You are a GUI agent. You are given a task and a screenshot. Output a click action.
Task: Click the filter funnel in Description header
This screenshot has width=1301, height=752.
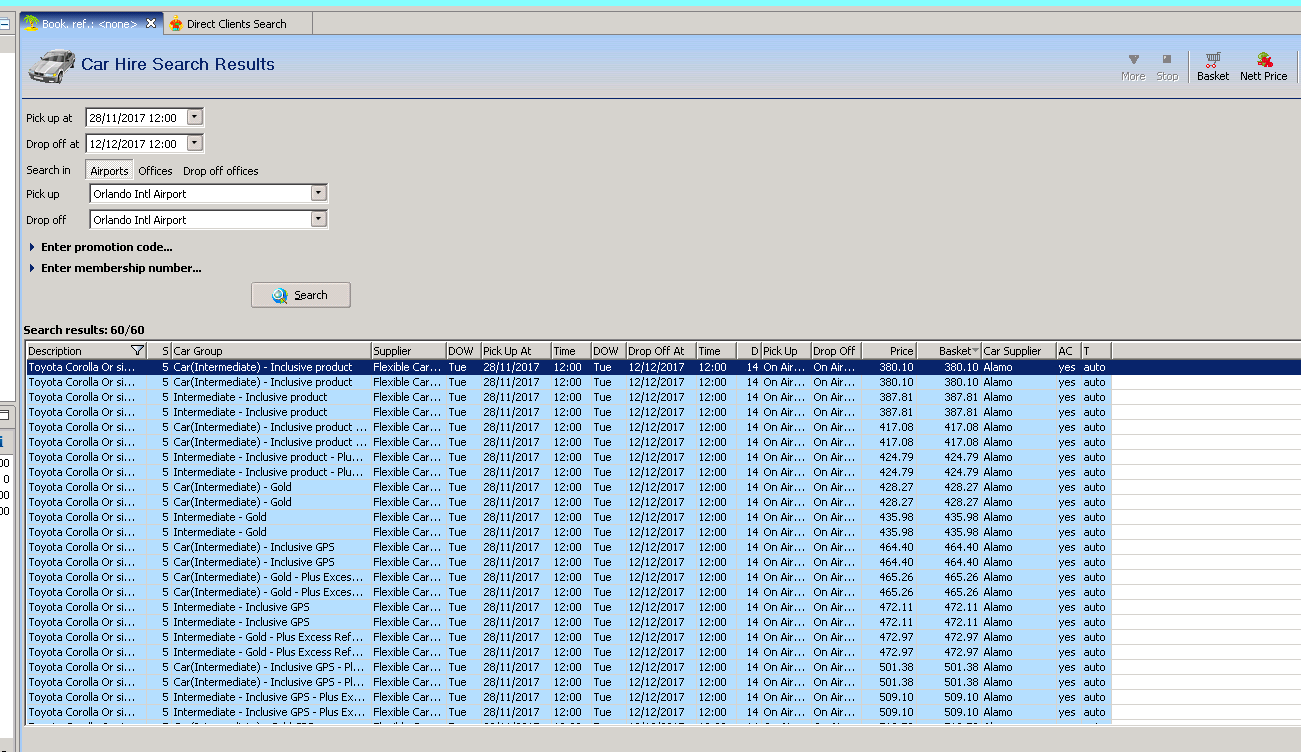pyautogui.click(x=137, y=351)
